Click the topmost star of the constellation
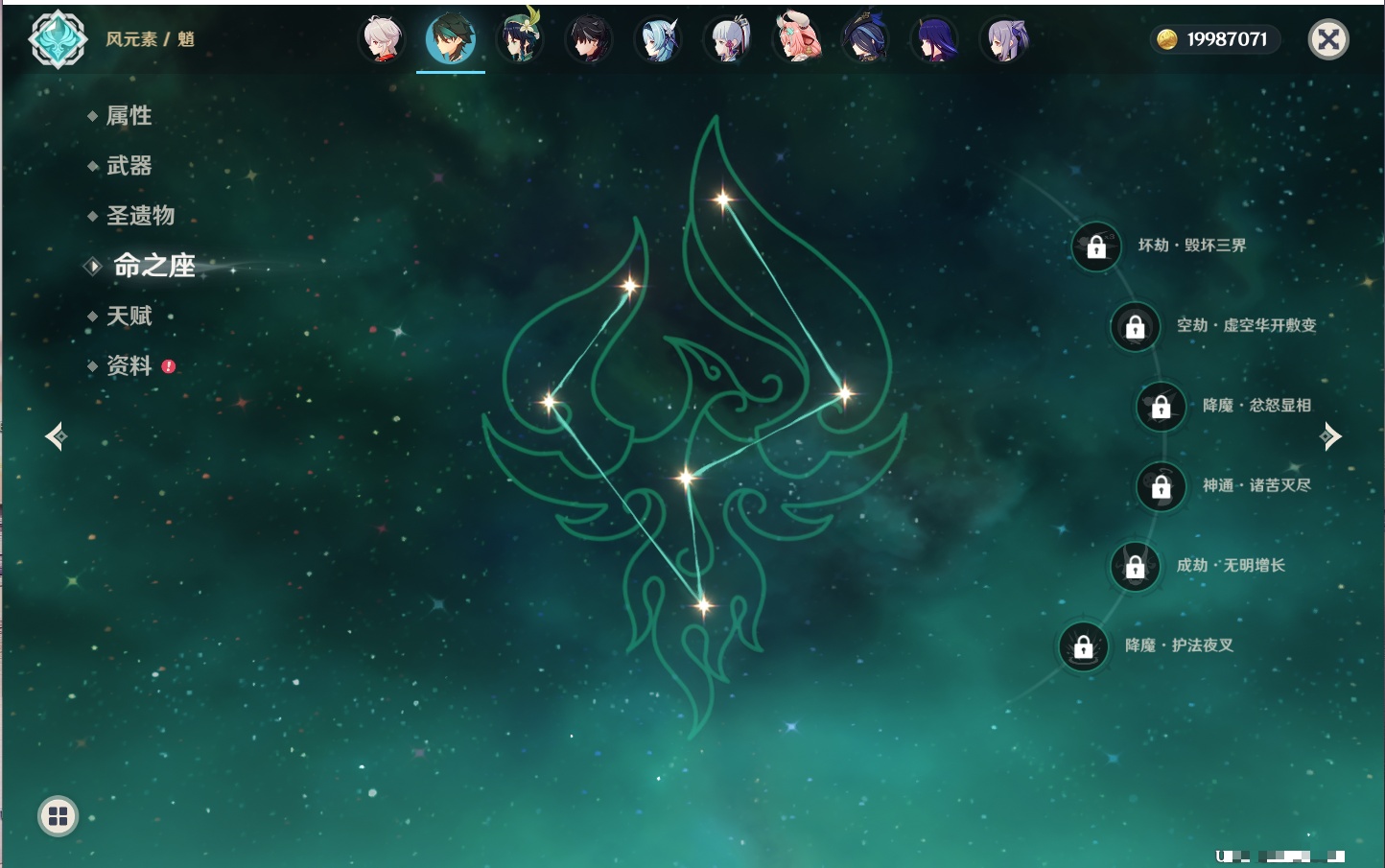This screenshot has width=1385, height=868. coord(722,199)
